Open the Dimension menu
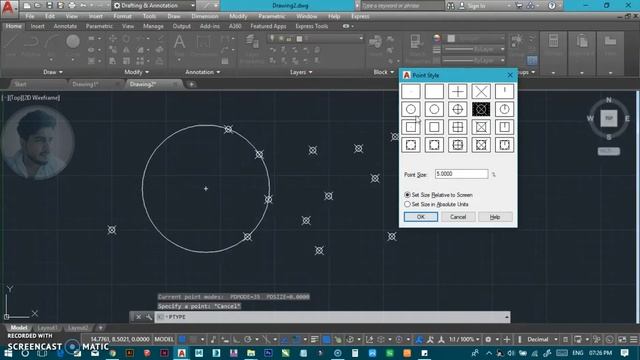This screenshot has height=360, width=640. 204,16
